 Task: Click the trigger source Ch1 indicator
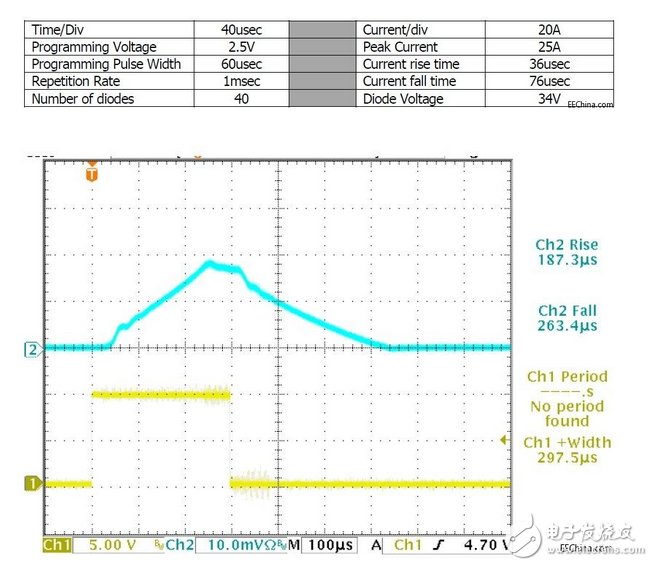pos(407,546)
